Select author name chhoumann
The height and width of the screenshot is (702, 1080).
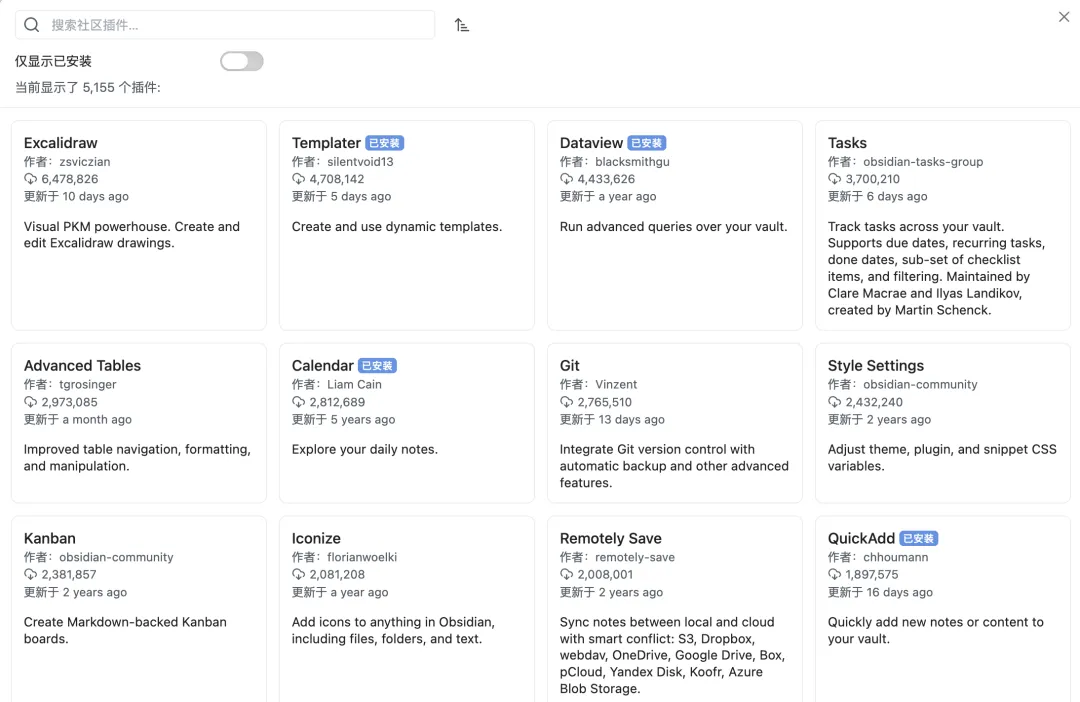click(x=895, y=557)
